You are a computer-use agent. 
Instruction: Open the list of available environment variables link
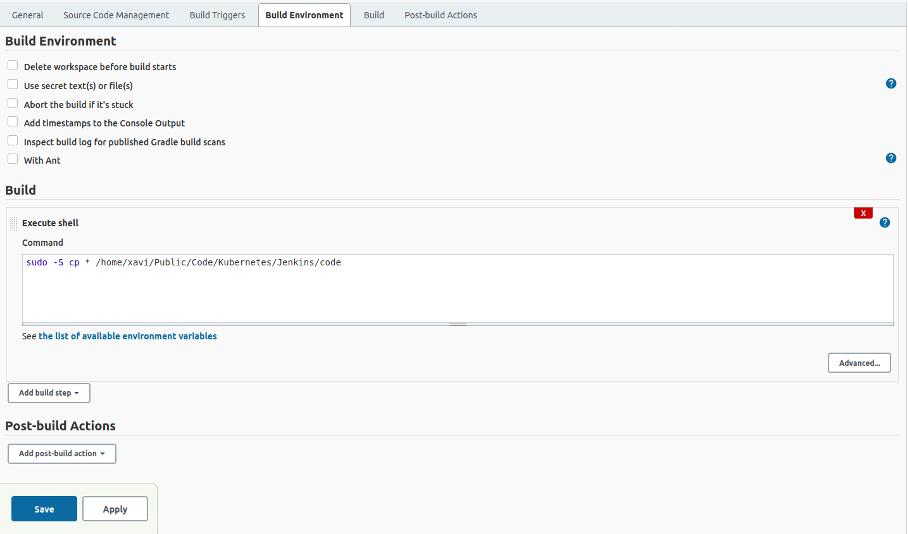[127, 336]
